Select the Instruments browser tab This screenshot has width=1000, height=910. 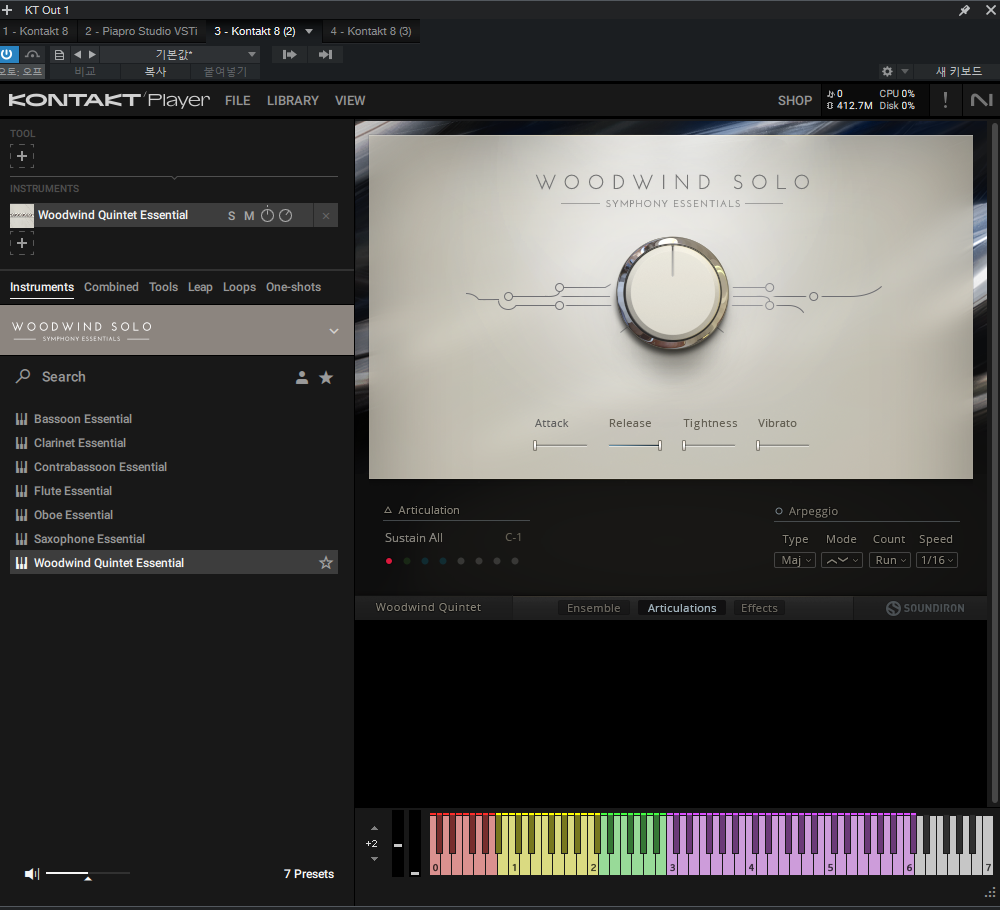pos(42,287)
